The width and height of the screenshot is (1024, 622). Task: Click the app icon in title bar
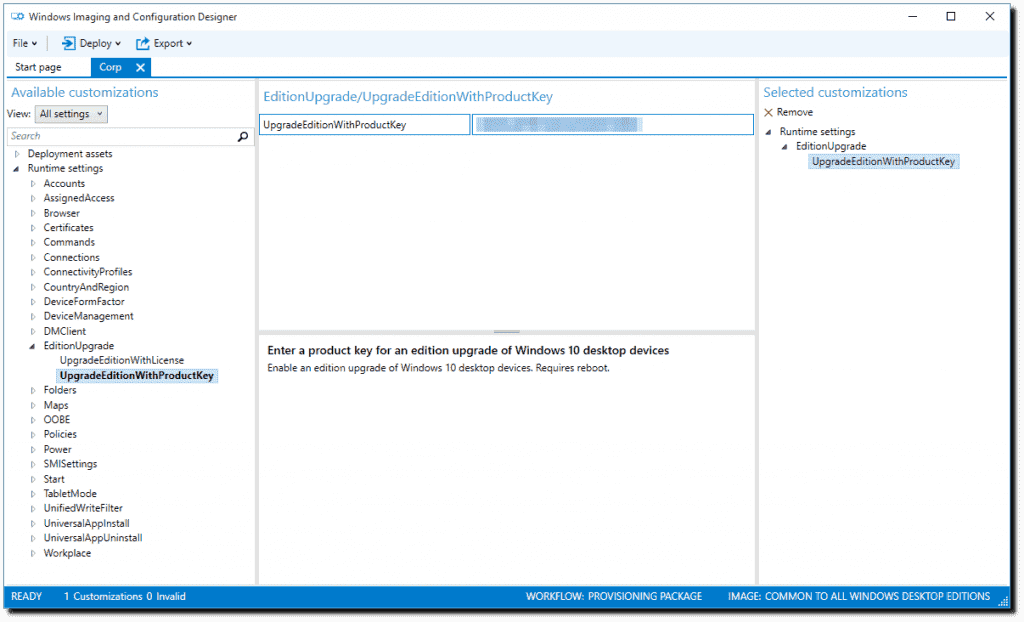pos(18,16)
